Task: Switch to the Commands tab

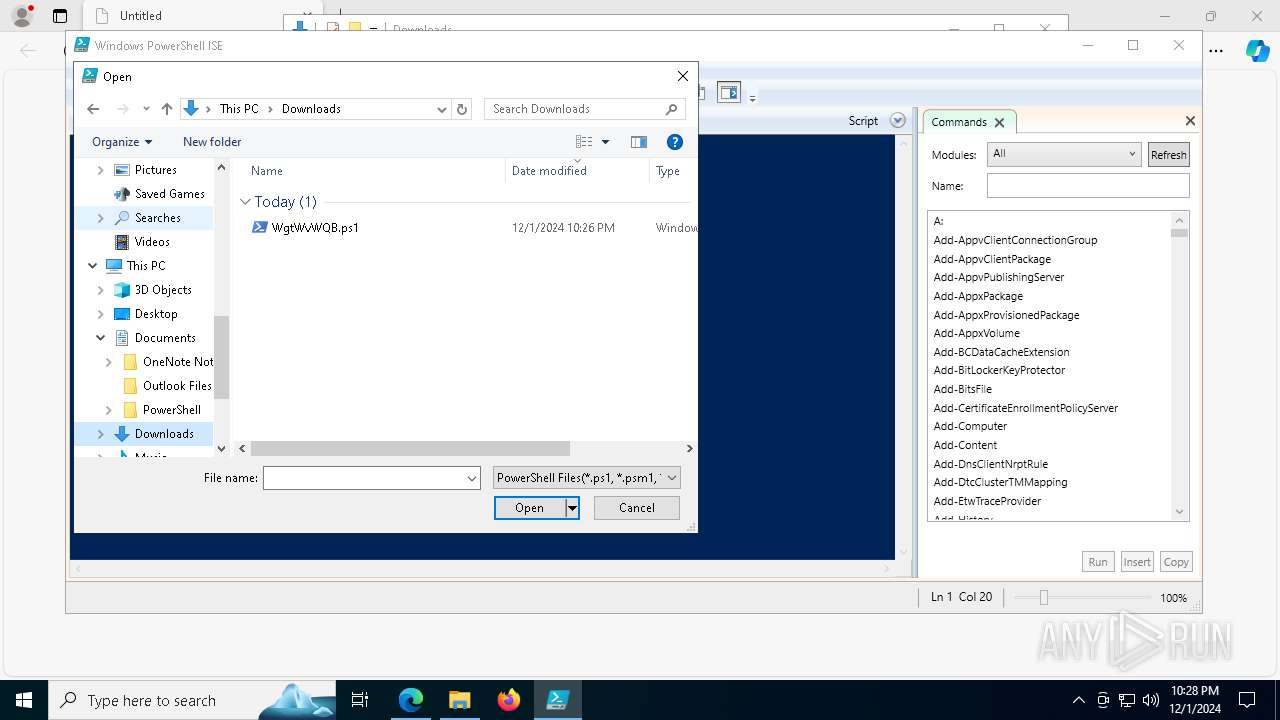Action: [959, 122]
